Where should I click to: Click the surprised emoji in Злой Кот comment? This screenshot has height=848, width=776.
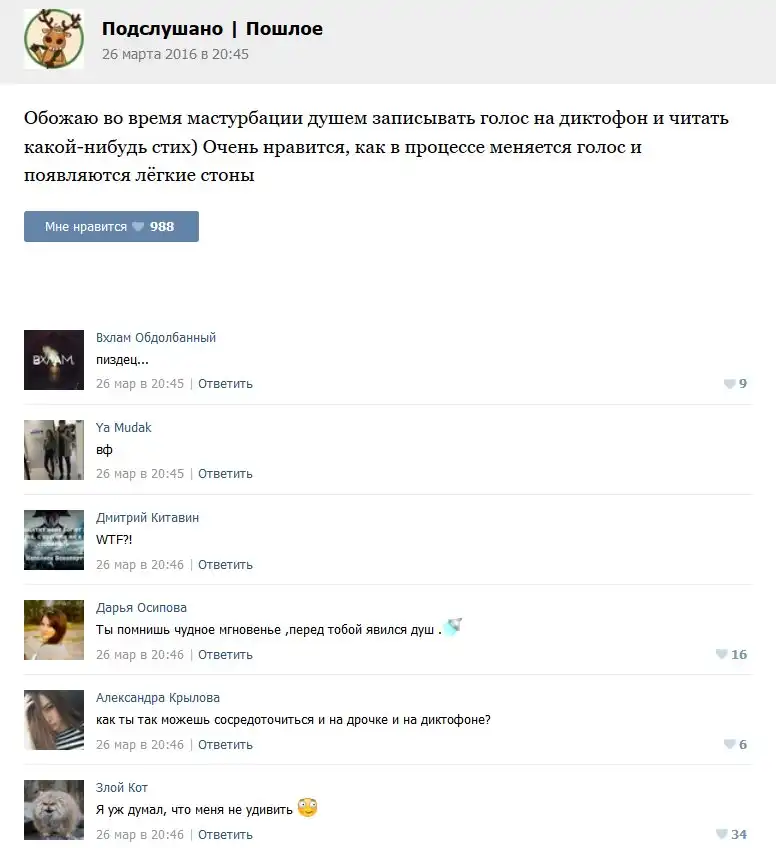pos(307,807)
